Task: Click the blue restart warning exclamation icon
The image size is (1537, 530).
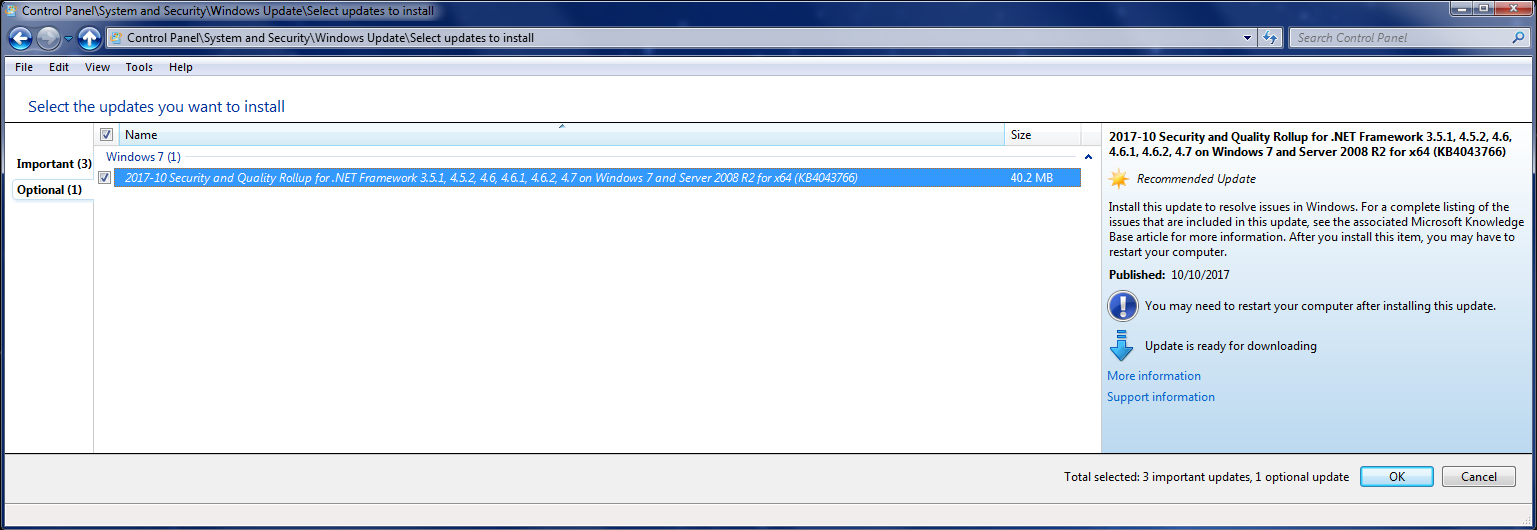Action: pyautogui.click(x=1122, y=306)
